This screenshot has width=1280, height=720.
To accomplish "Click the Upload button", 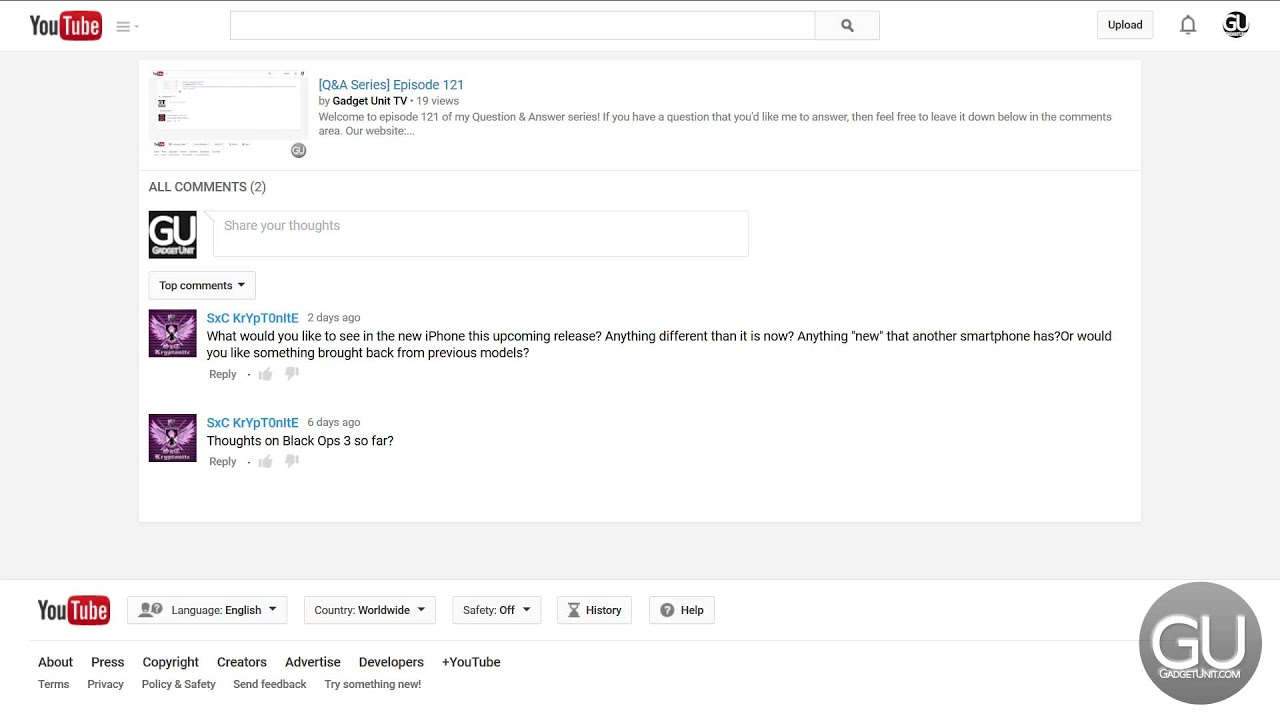I will pos(1125,25).
